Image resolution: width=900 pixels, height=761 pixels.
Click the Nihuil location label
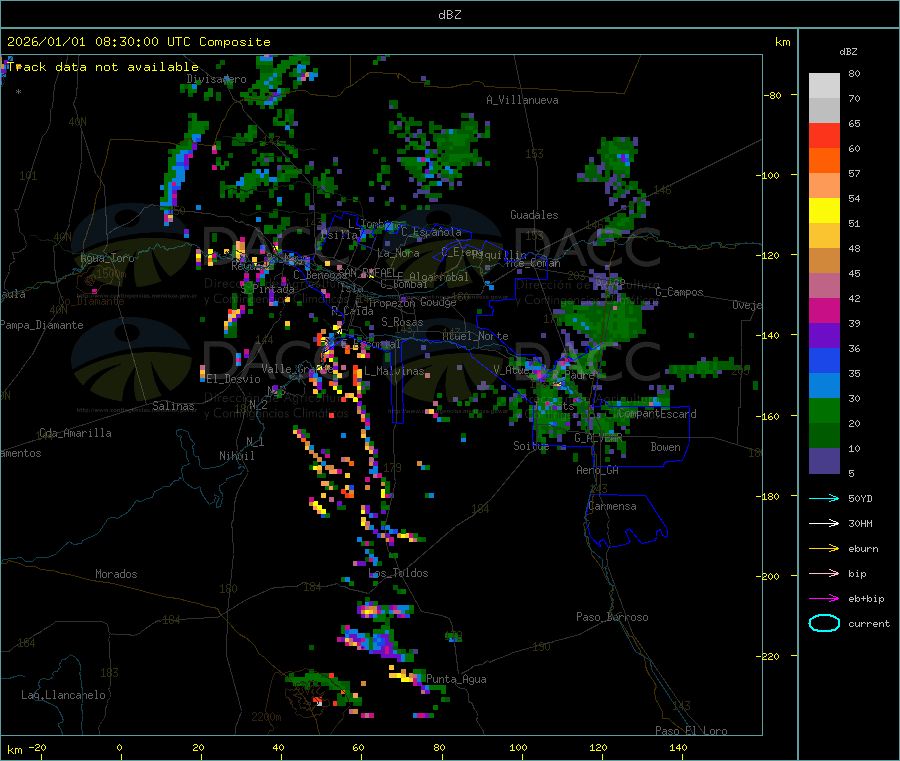pyautogui.click(x=236, y=456)
